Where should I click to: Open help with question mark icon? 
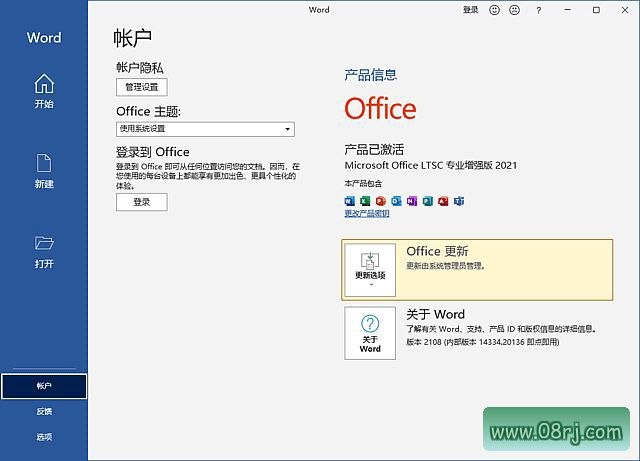pos(539,11)
